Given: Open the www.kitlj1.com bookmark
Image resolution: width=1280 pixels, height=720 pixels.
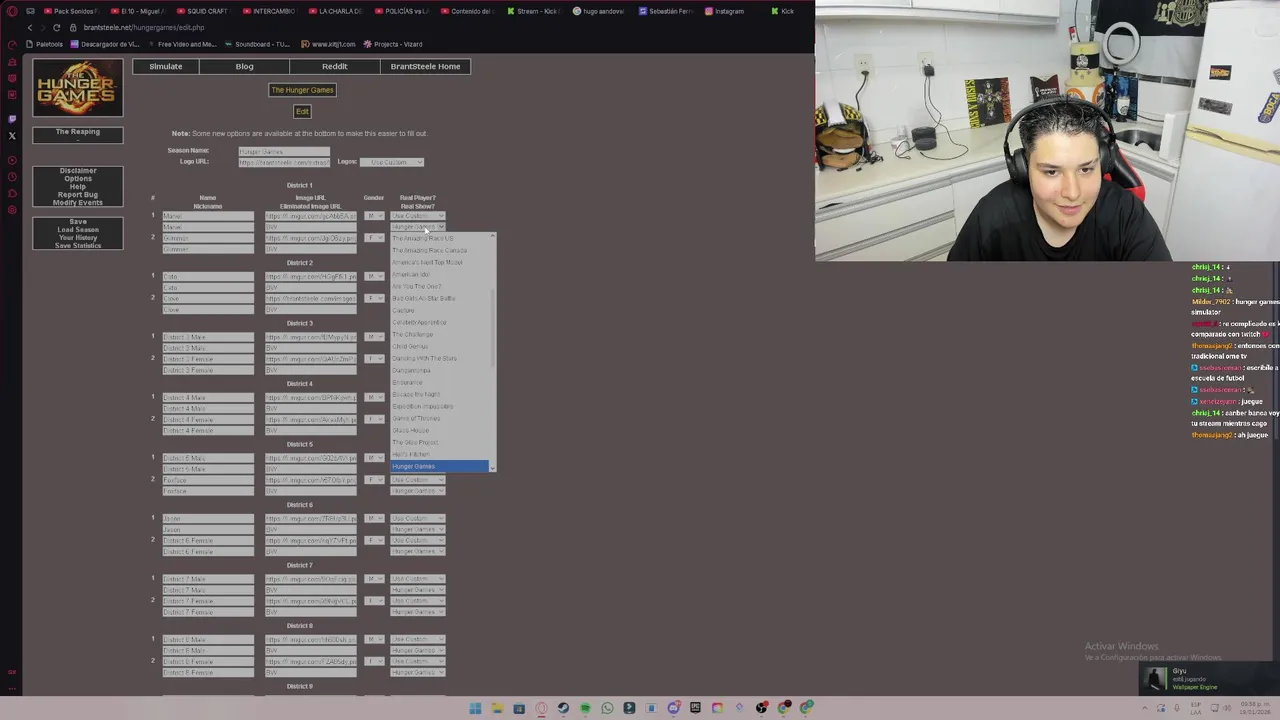Looking at the screenshot, I should [328, 44].
